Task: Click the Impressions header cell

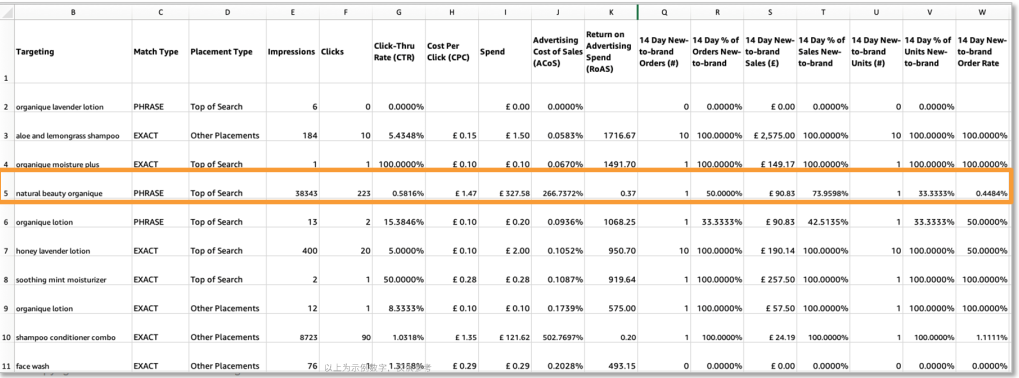Action: pyautogui.click(x=292, y=51)
